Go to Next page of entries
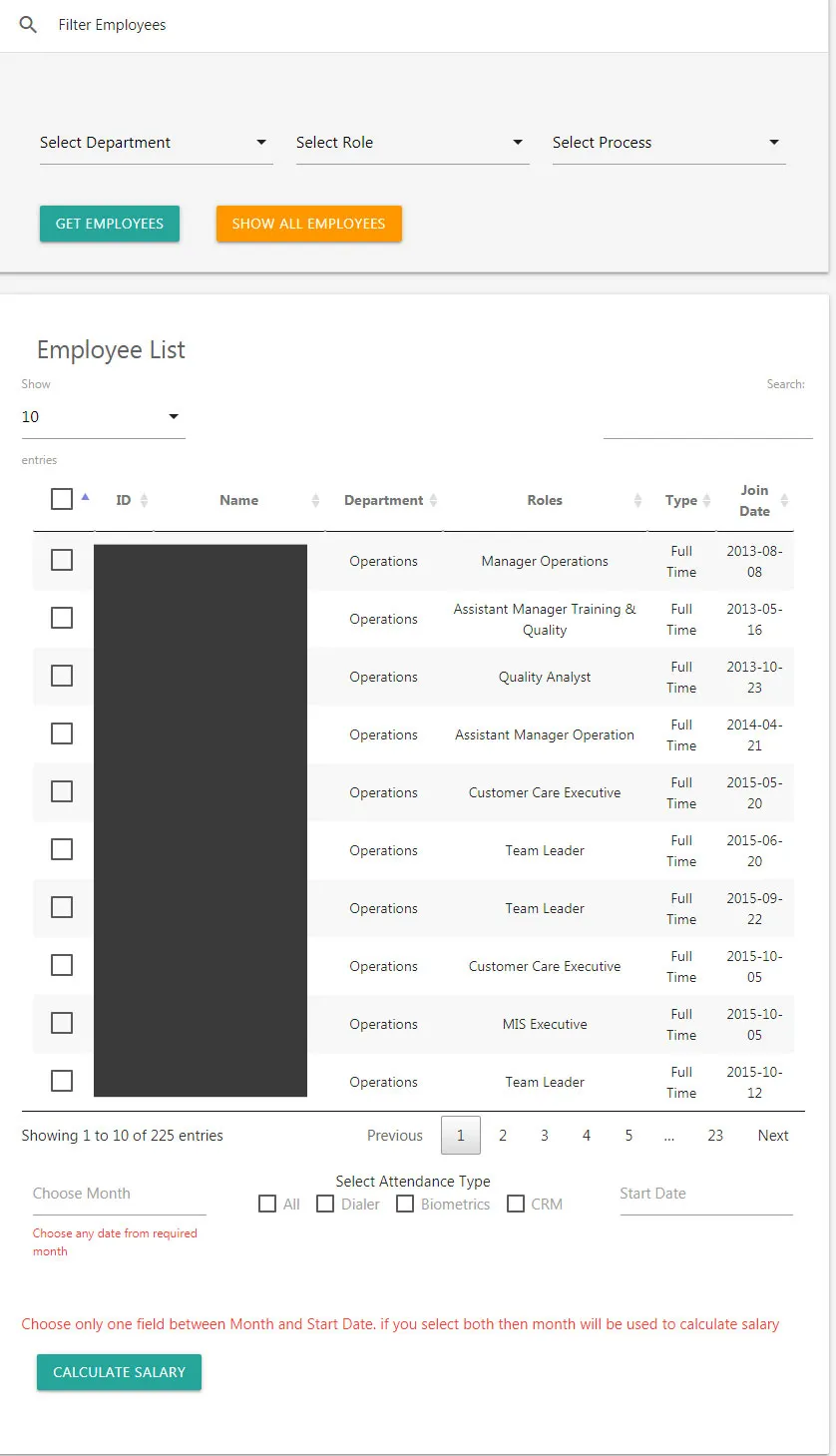 point(773,1136)
